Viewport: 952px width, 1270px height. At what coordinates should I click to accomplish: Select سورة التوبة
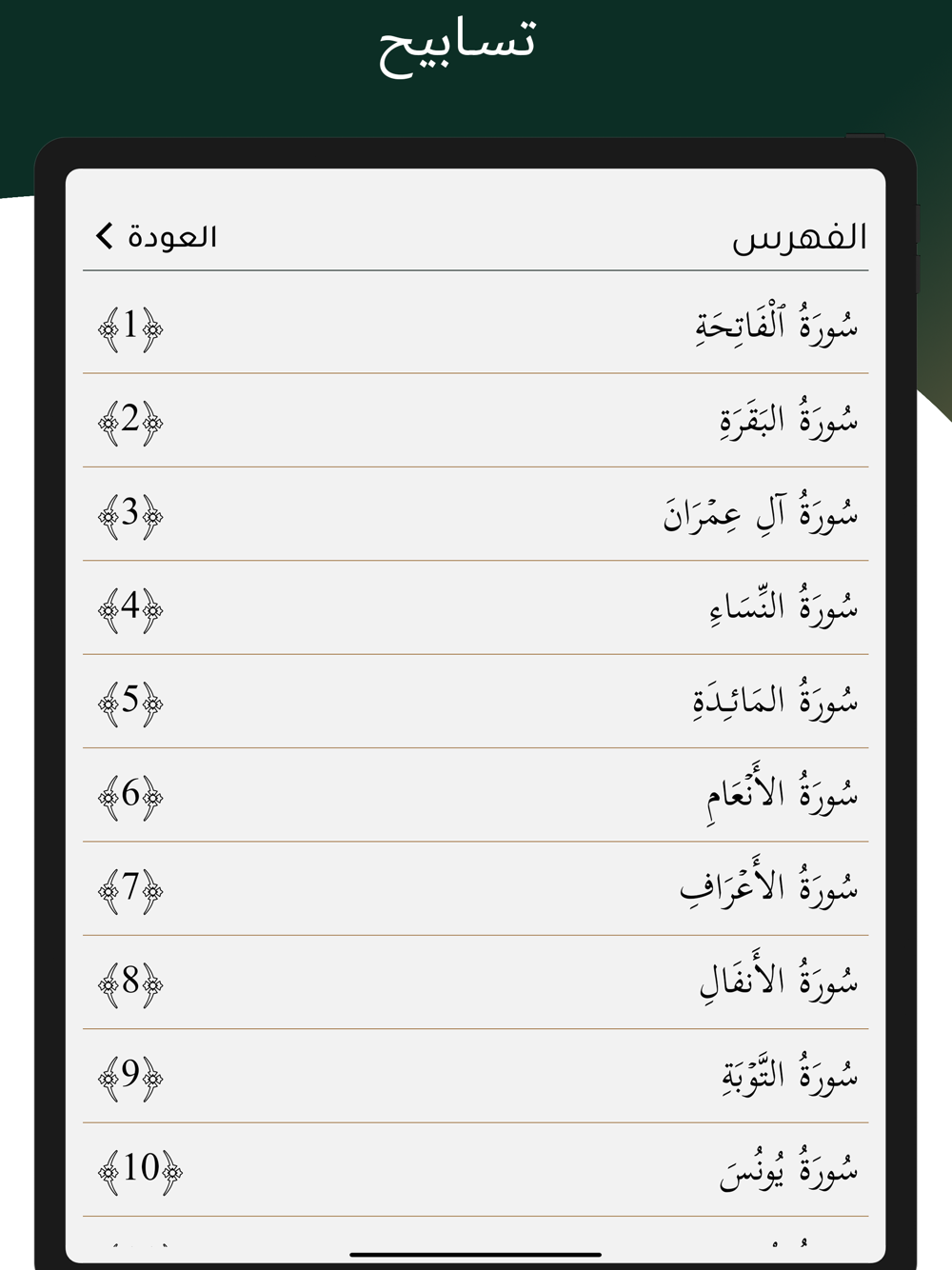pos(789,1075)
